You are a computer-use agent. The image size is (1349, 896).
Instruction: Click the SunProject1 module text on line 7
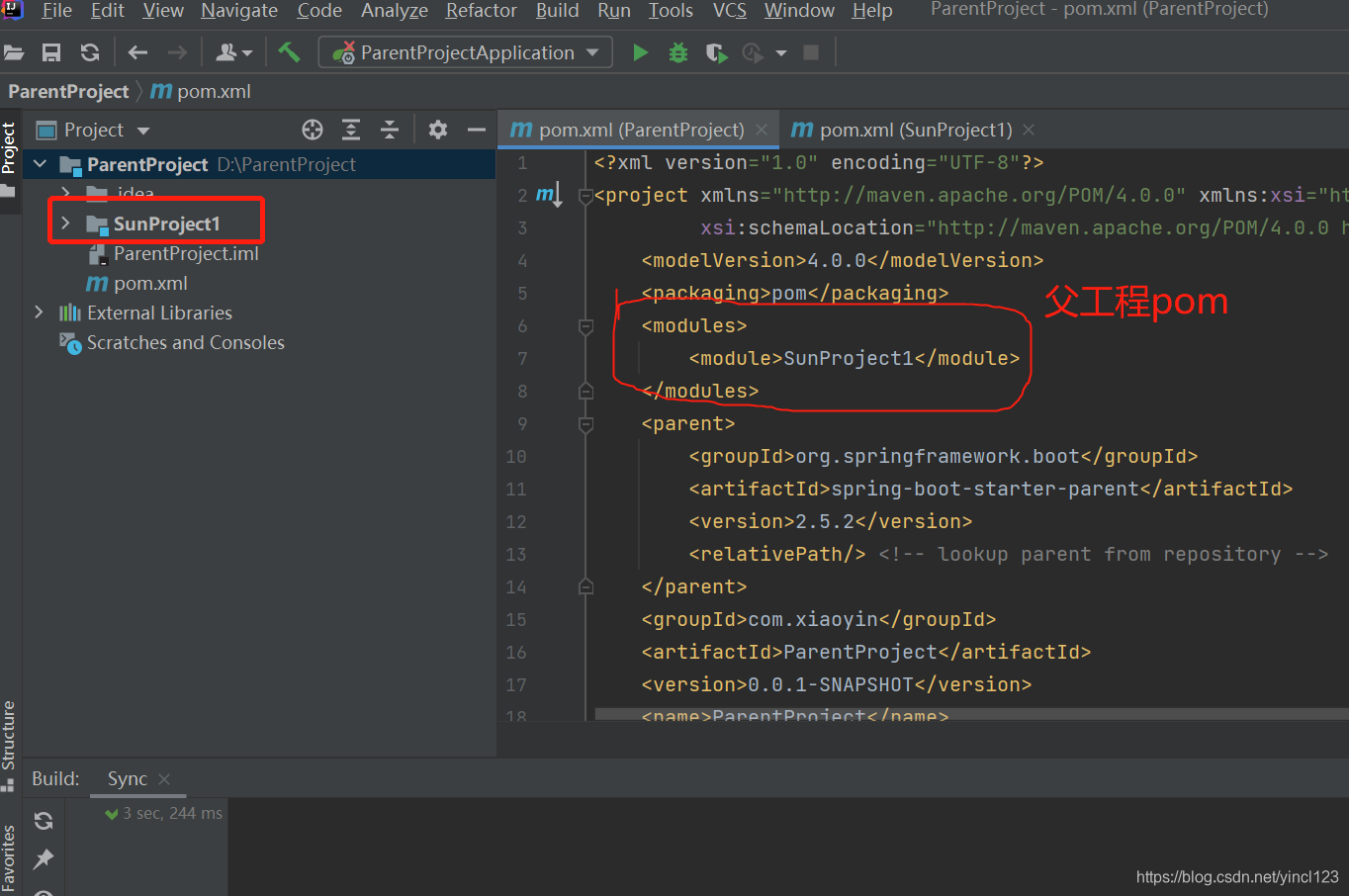point(848,358)
